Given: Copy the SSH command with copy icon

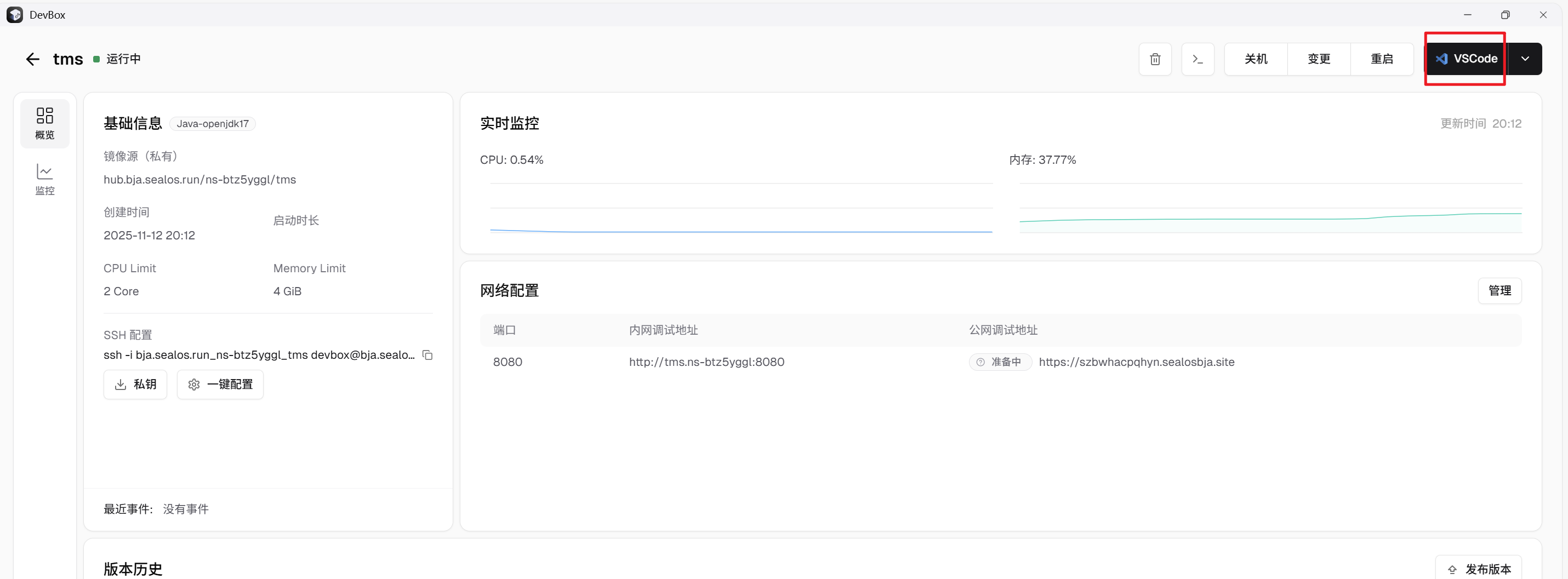Looking at the screenshot, I should (x=427, y=354).
